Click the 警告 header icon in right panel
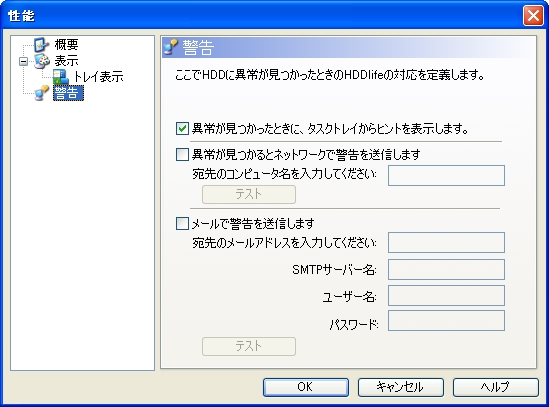Image resolution: width=549 pixels, height=407 pixels. (x=171, y=47)
